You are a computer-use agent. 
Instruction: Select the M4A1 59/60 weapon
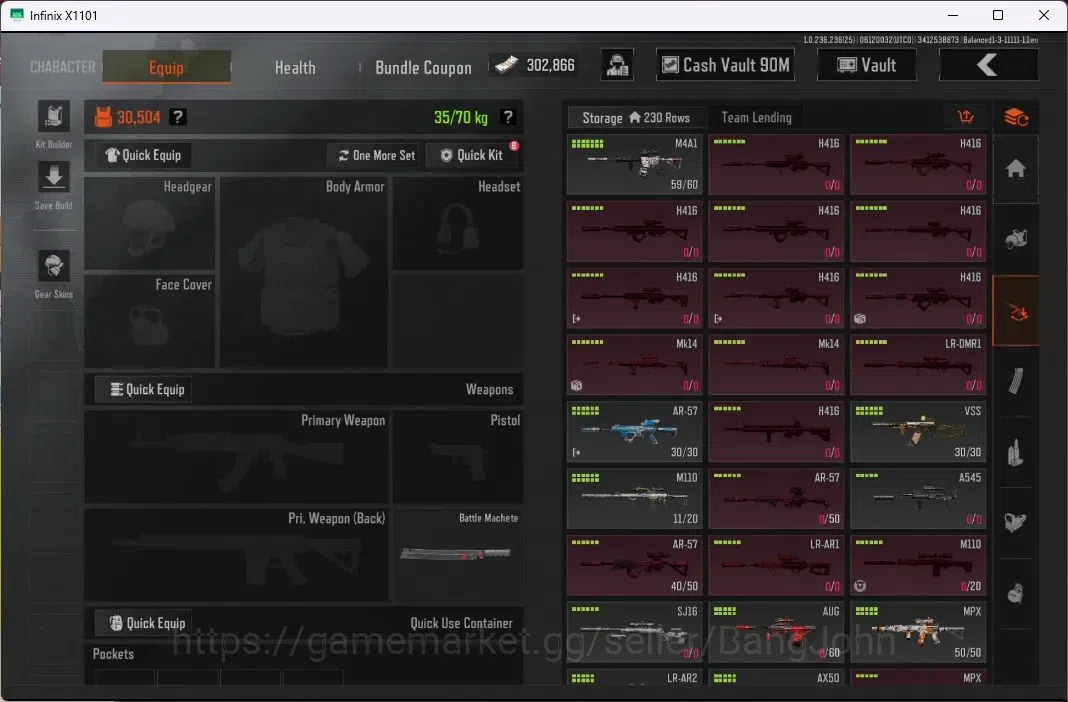(634, 164)
